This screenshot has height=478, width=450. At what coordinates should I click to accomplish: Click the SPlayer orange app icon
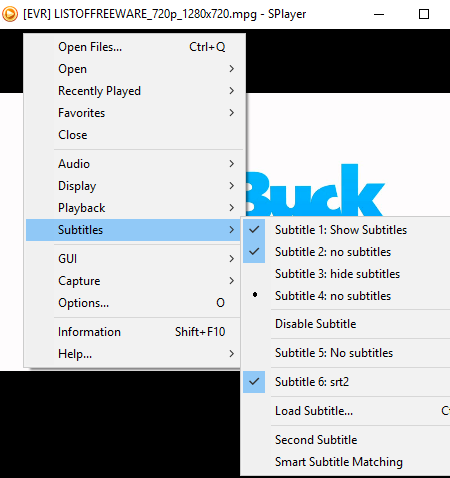pyautogui.click(x=10, y=14)
